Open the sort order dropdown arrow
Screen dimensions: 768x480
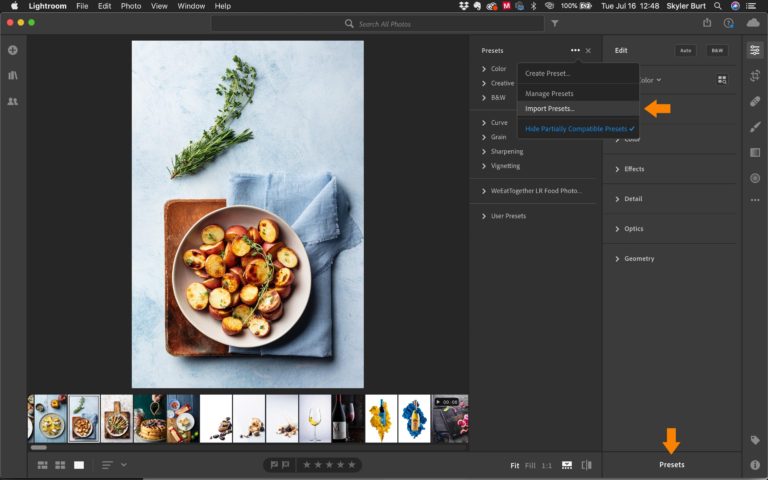pos(124,465)
